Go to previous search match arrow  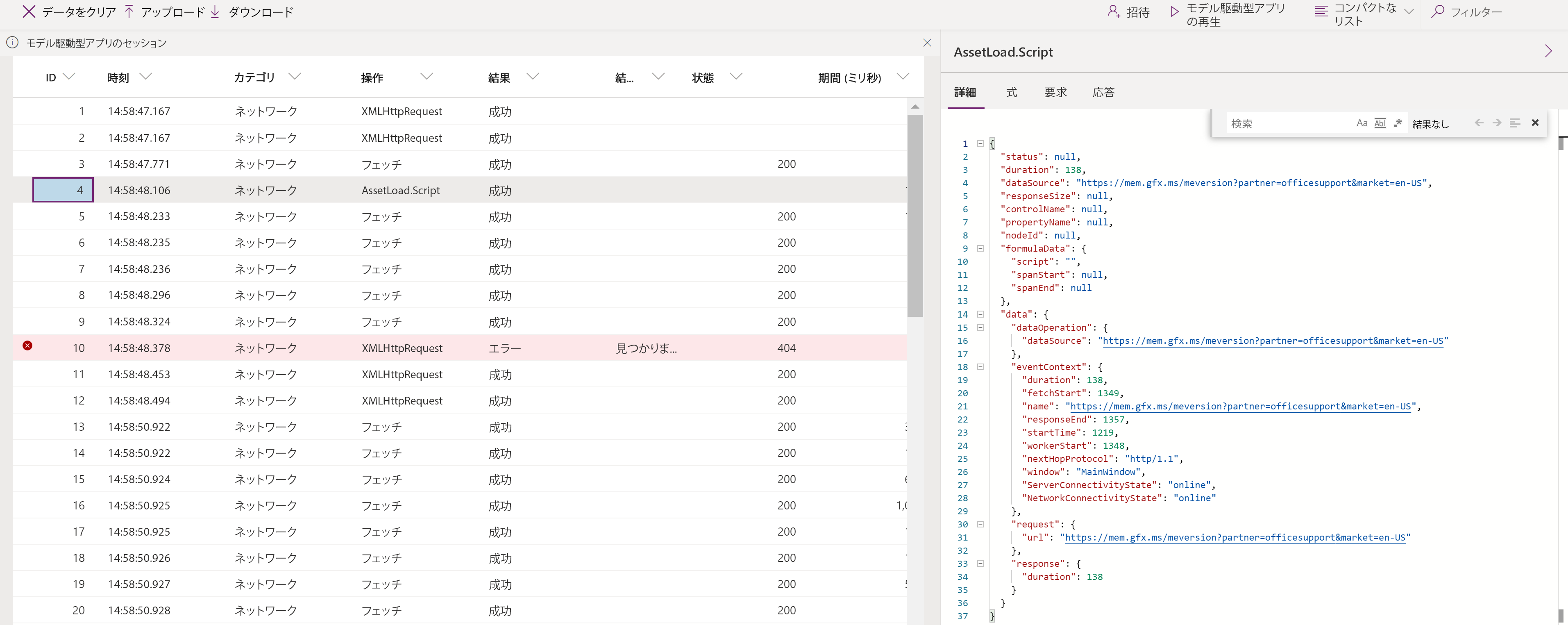pos(1479,123)
